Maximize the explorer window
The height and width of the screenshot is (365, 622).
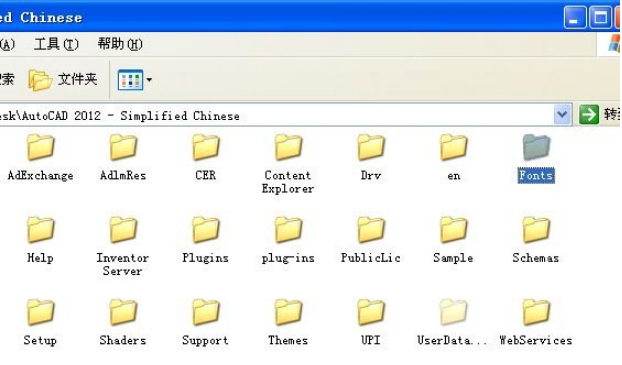(600, 17)
